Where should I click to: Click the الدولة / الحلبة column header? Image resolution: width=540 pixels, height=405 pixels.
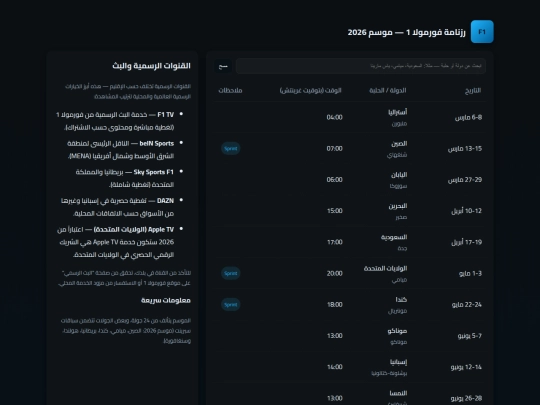click(x=388, y=91)
